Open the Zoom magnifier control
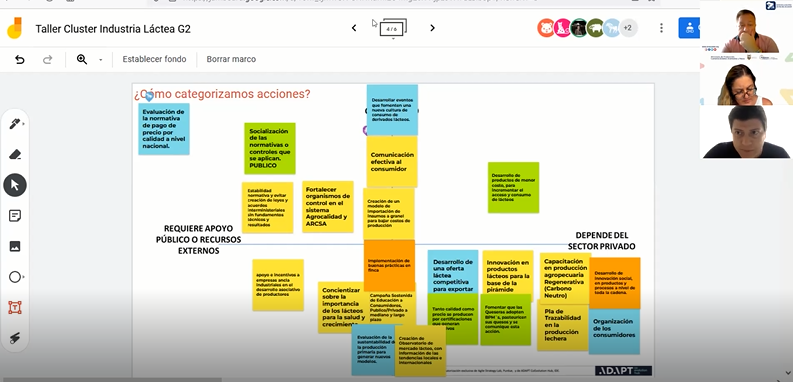Image resolution: width=793 pixels, height=382 pixels. pyautogui.click(x=82, y=59)
